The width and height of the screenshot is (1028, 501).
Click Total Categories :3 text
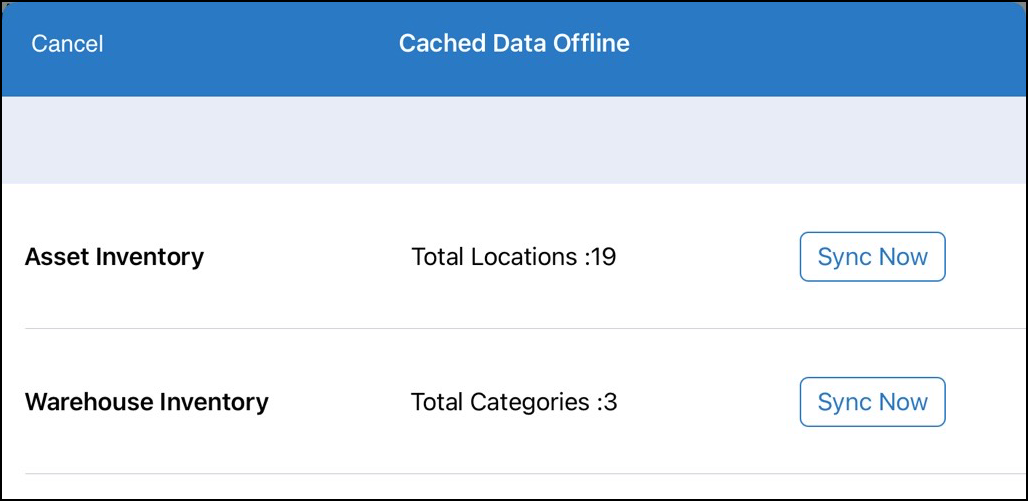(x=513, y=402)
